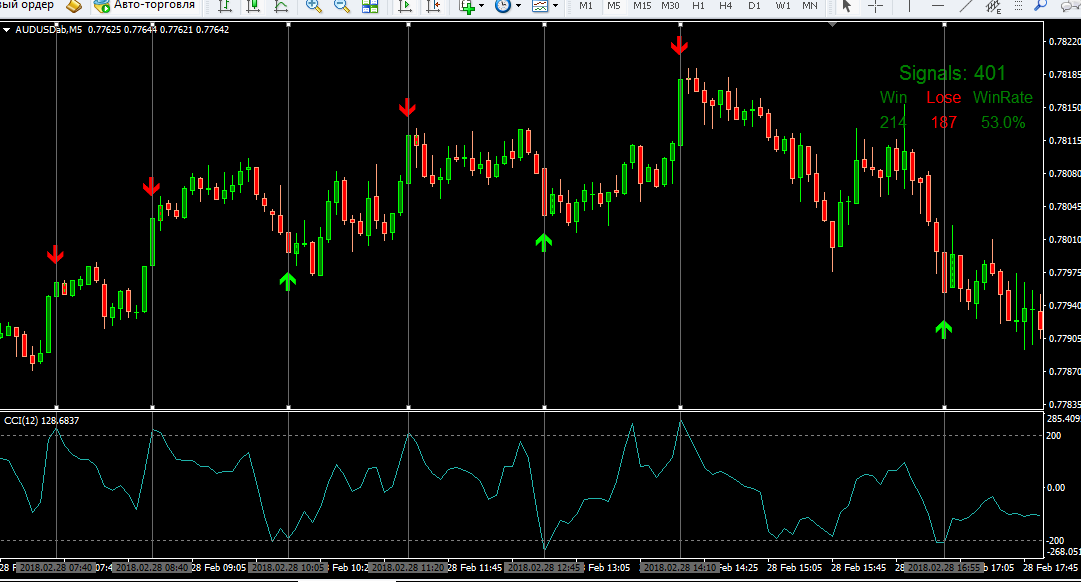The height and width of the screenshot is (582, 1081).
Task: Switch to the M15 timeframe
Action: point(642,6)
